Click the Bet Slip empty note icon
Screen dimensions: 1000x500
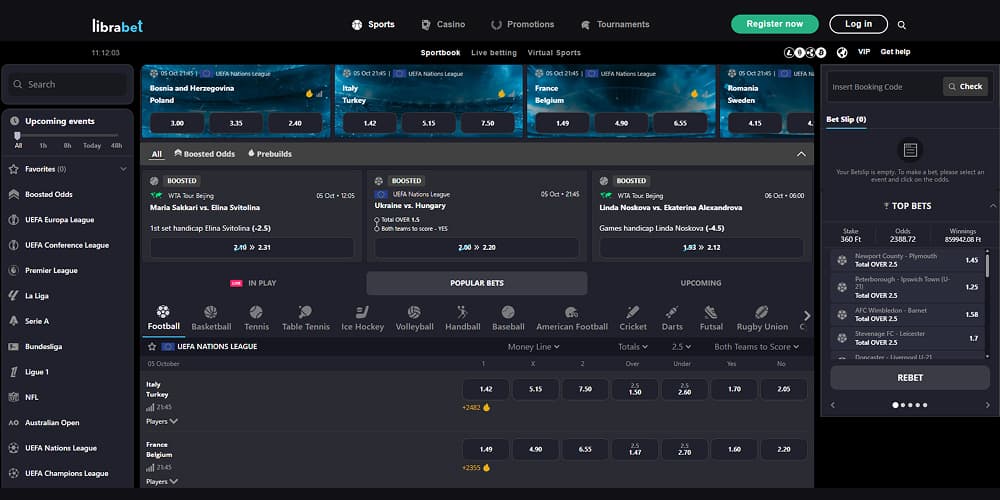point(910,151)
